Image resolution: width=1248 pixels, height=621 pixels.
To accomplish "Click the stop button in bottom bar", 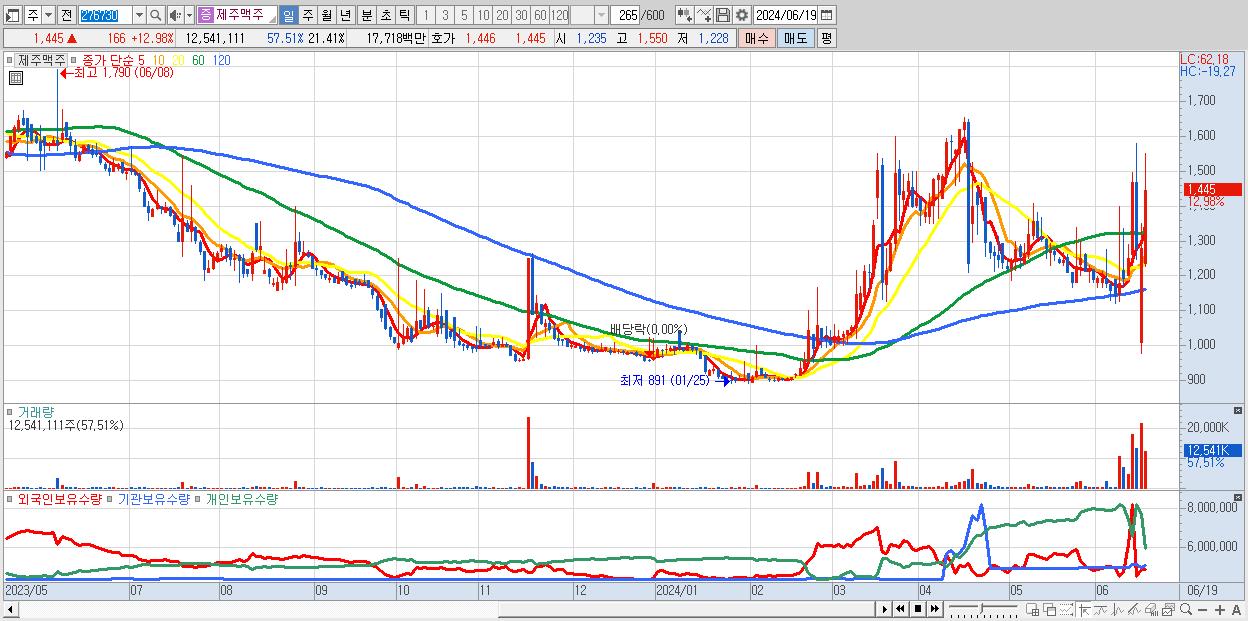I will 917,609.
